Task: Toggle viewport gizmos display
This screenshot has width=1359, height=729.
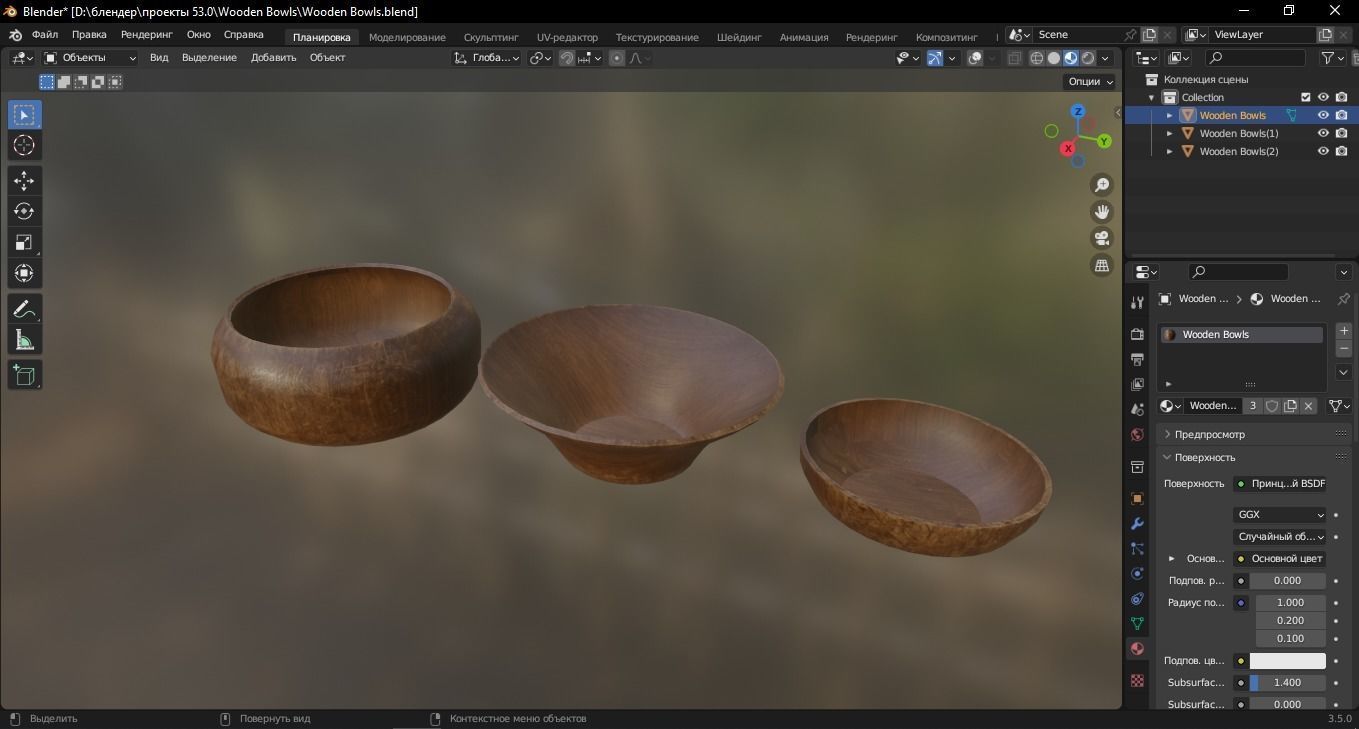Action: pyautogui.click(x=935, y=58)
